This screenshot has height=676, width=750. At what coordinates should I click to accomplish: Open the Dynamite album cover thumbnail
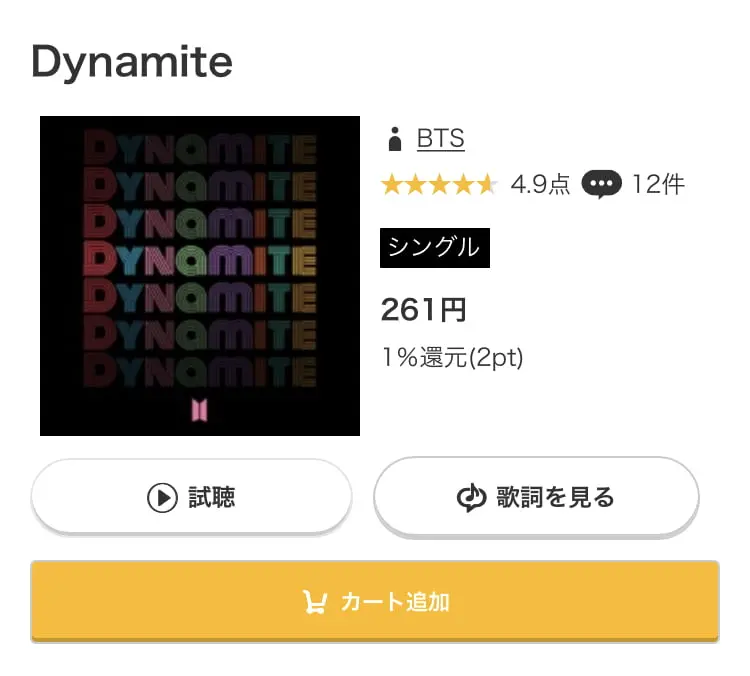(200, 276)
